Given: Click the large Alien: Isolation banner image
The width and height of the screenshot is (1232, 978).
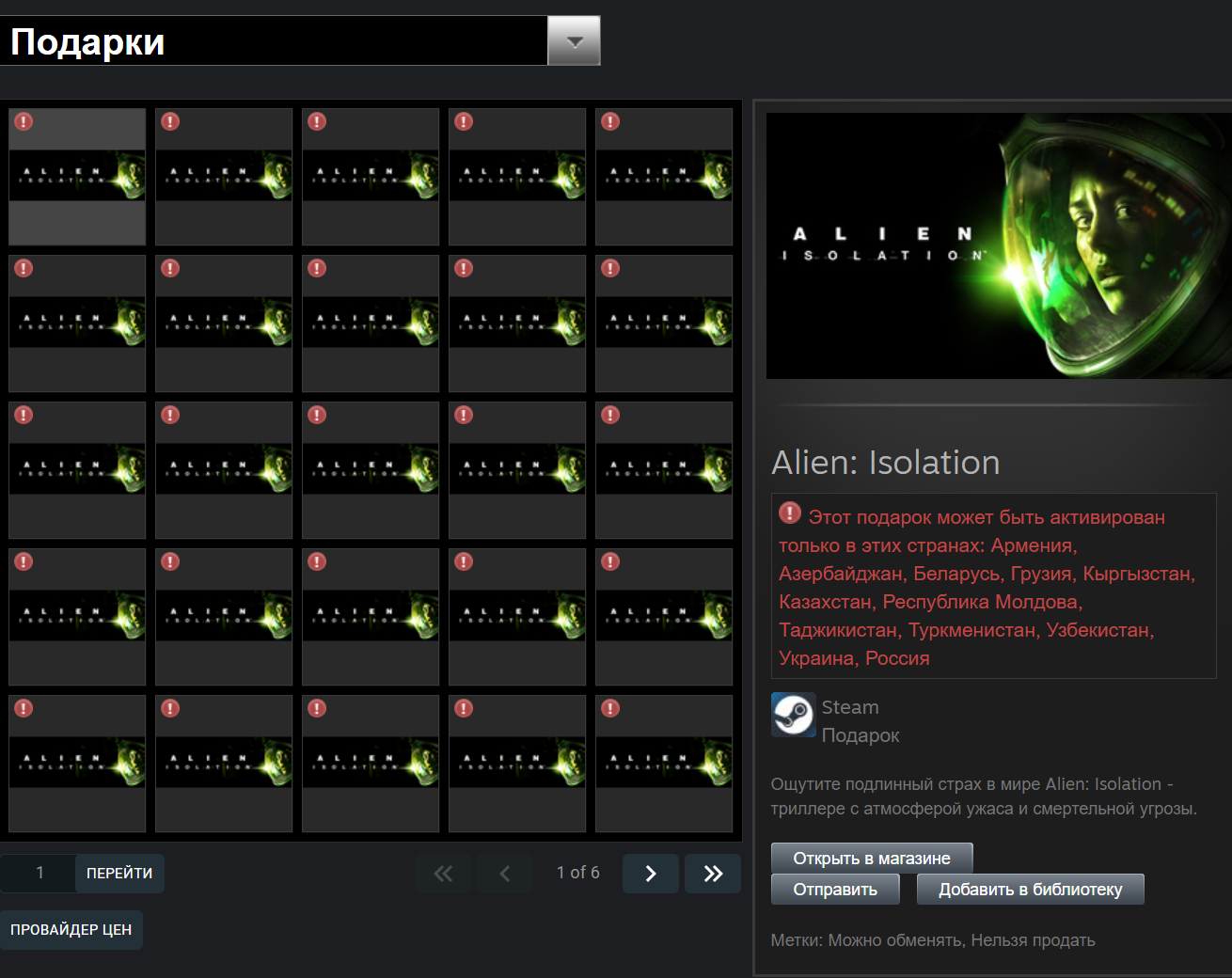Looking at the screenshot, I should coord(999,246).
